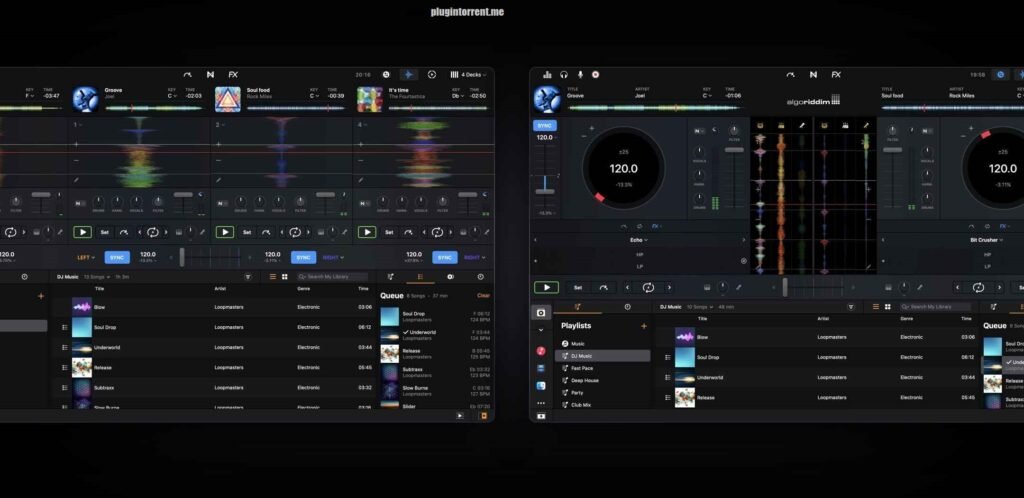Click the filter icon in left window library
Viewport: 1024px width, 498px height.
coord(248,277)
